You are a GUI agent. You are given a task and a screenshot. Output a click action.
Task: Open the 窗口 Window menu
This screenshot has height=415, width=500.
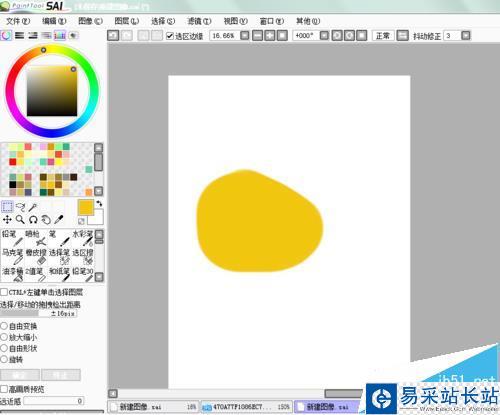pos(272,21)
